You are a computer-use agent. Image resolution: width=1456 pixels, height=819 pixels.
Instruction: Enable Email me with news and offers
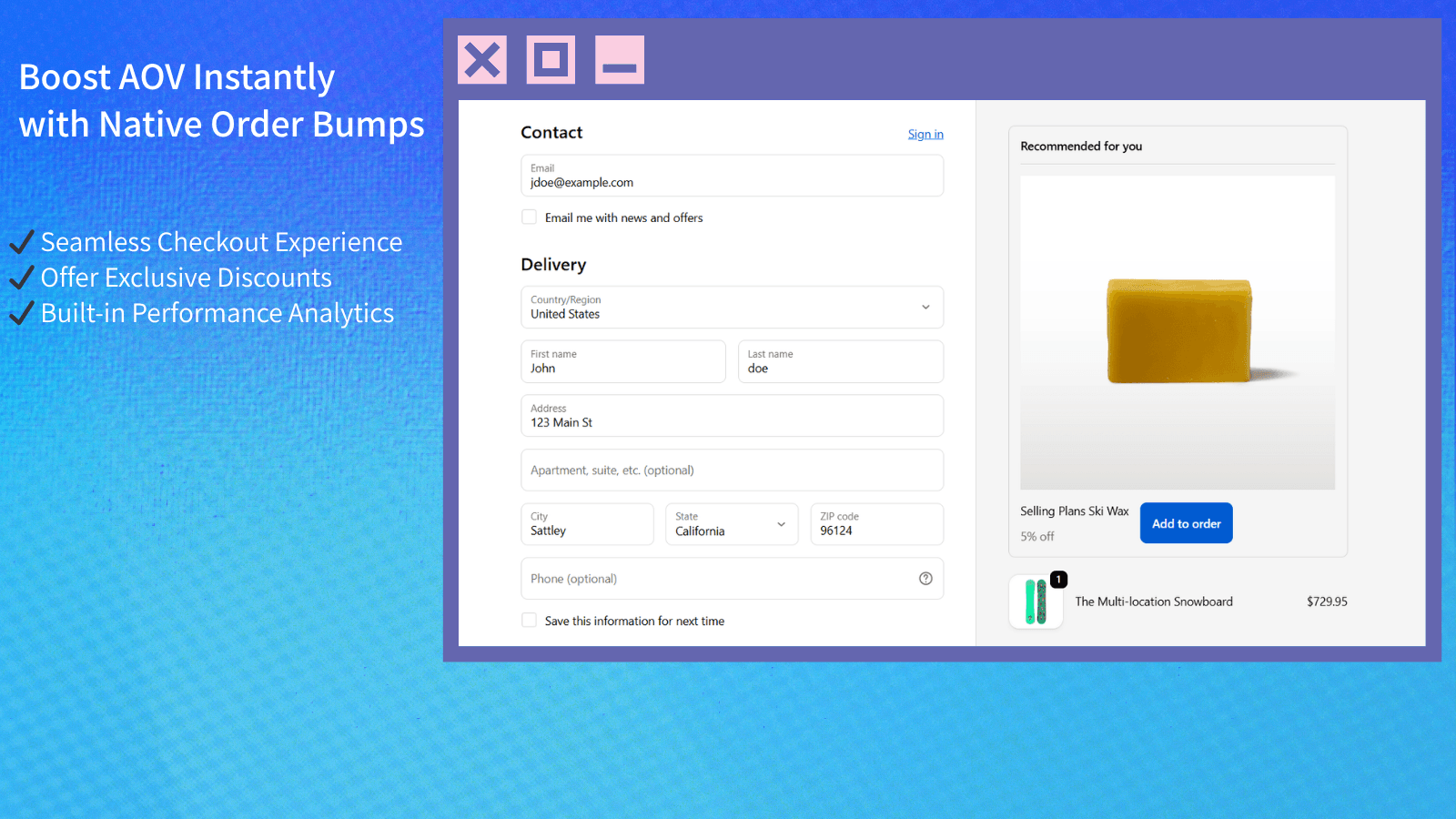click(529, 217)
